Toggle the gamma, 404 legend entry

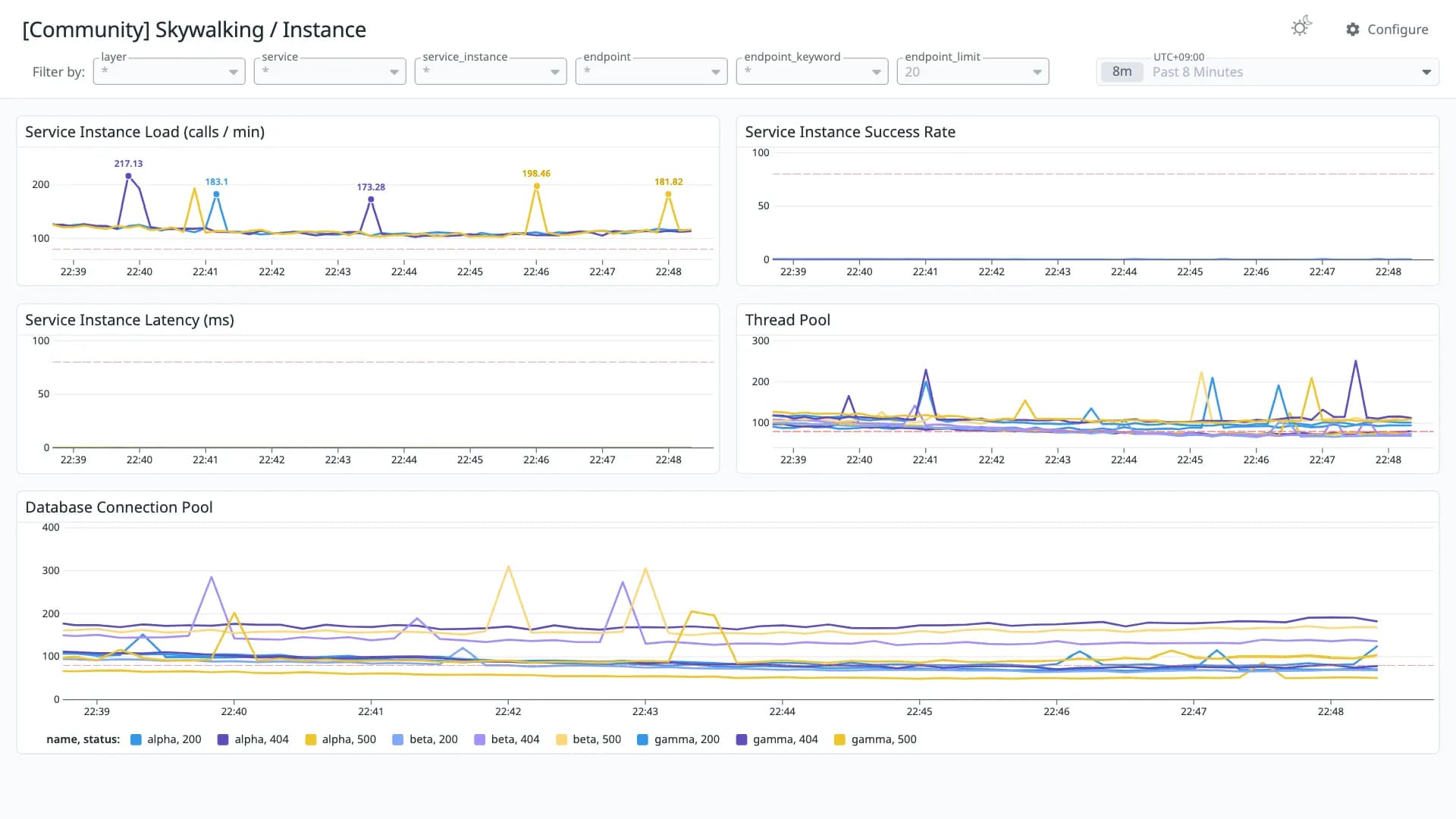pos(777,739)
